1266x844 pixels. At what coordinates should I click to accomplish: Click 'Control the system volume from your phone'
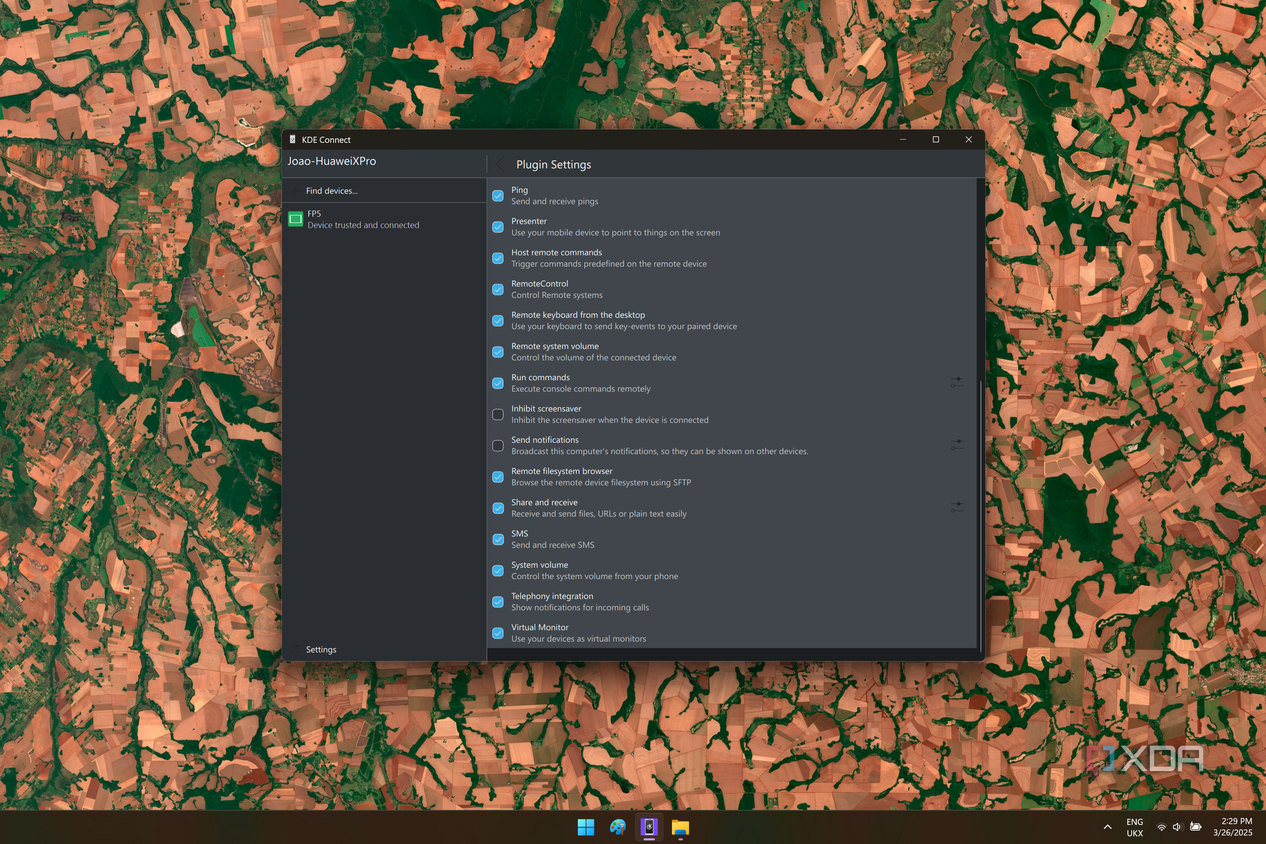pos(595,576)
